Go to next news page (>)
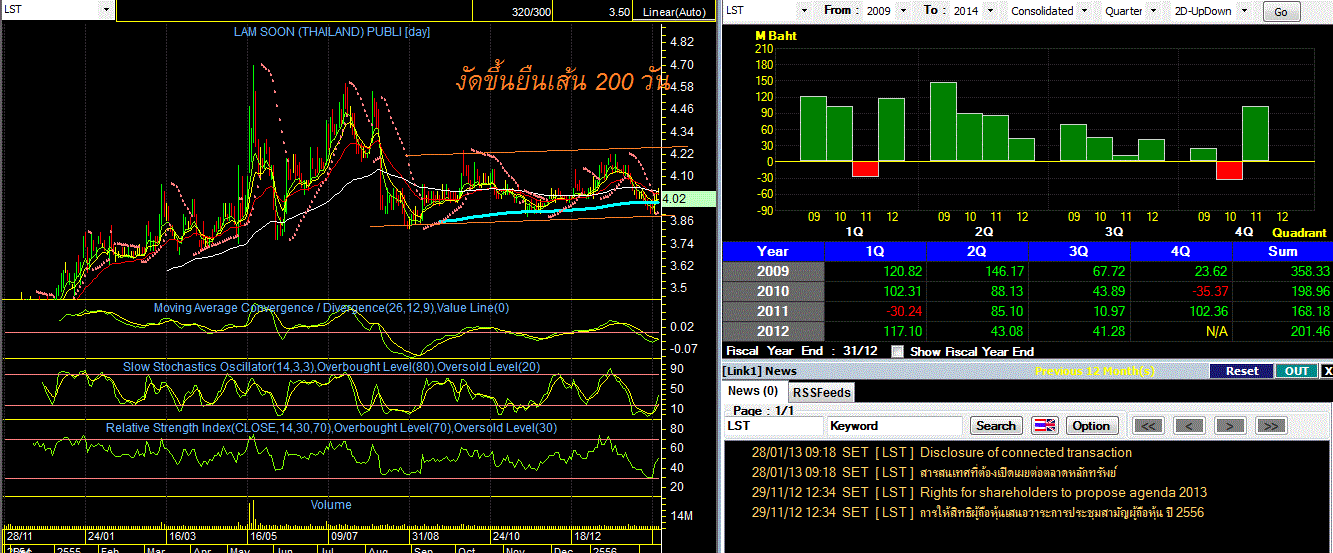 click(1229, 425)
